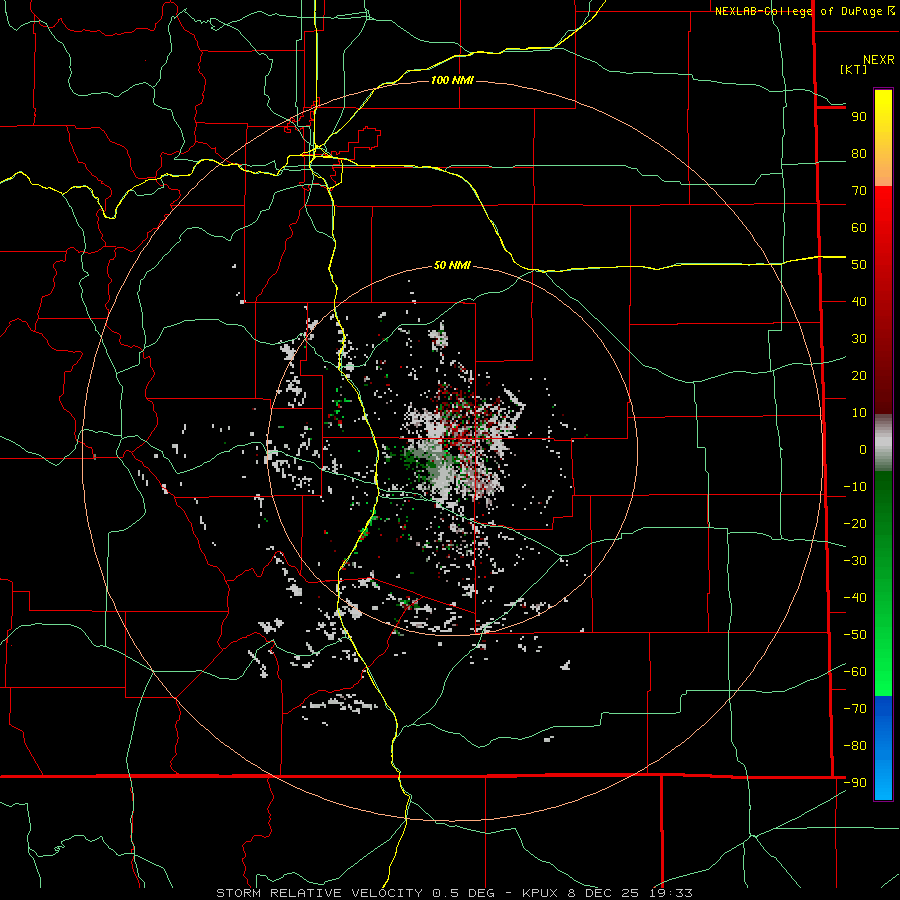The width and height of the screenshot is (900, 900).
Task: Pick the gray zero-velocity segment of the scale
Action: click(x=883, y=443)
